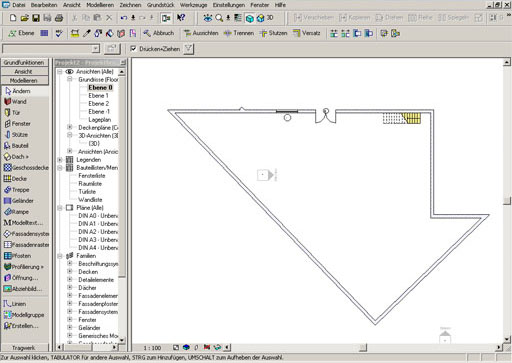
Task: Open the type selector combo box
Action: [51, 49]
